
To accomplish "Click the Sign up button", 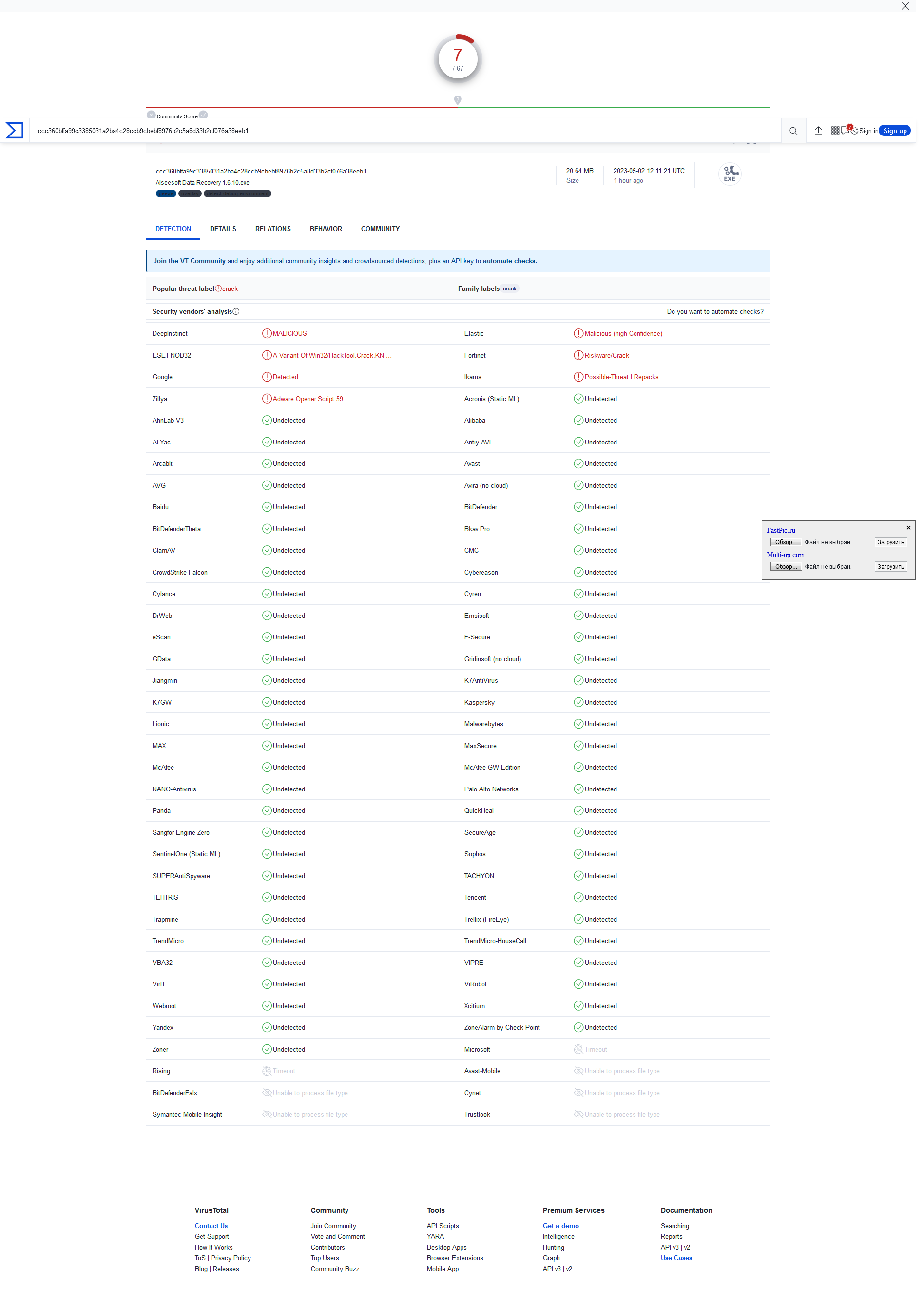I will (894, 131).
